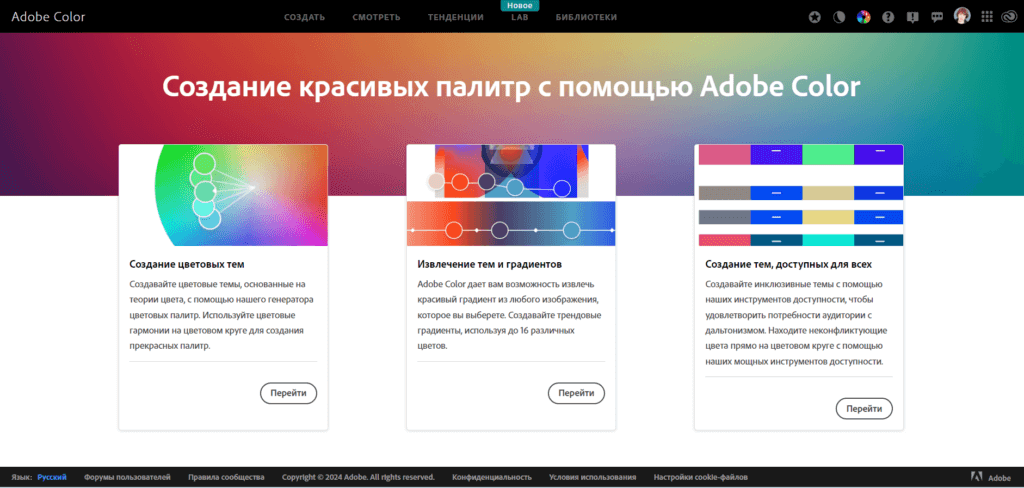The image size is (1024, 488).
Task: Open the chat bubble icon
Action: (x=937, y=18)
